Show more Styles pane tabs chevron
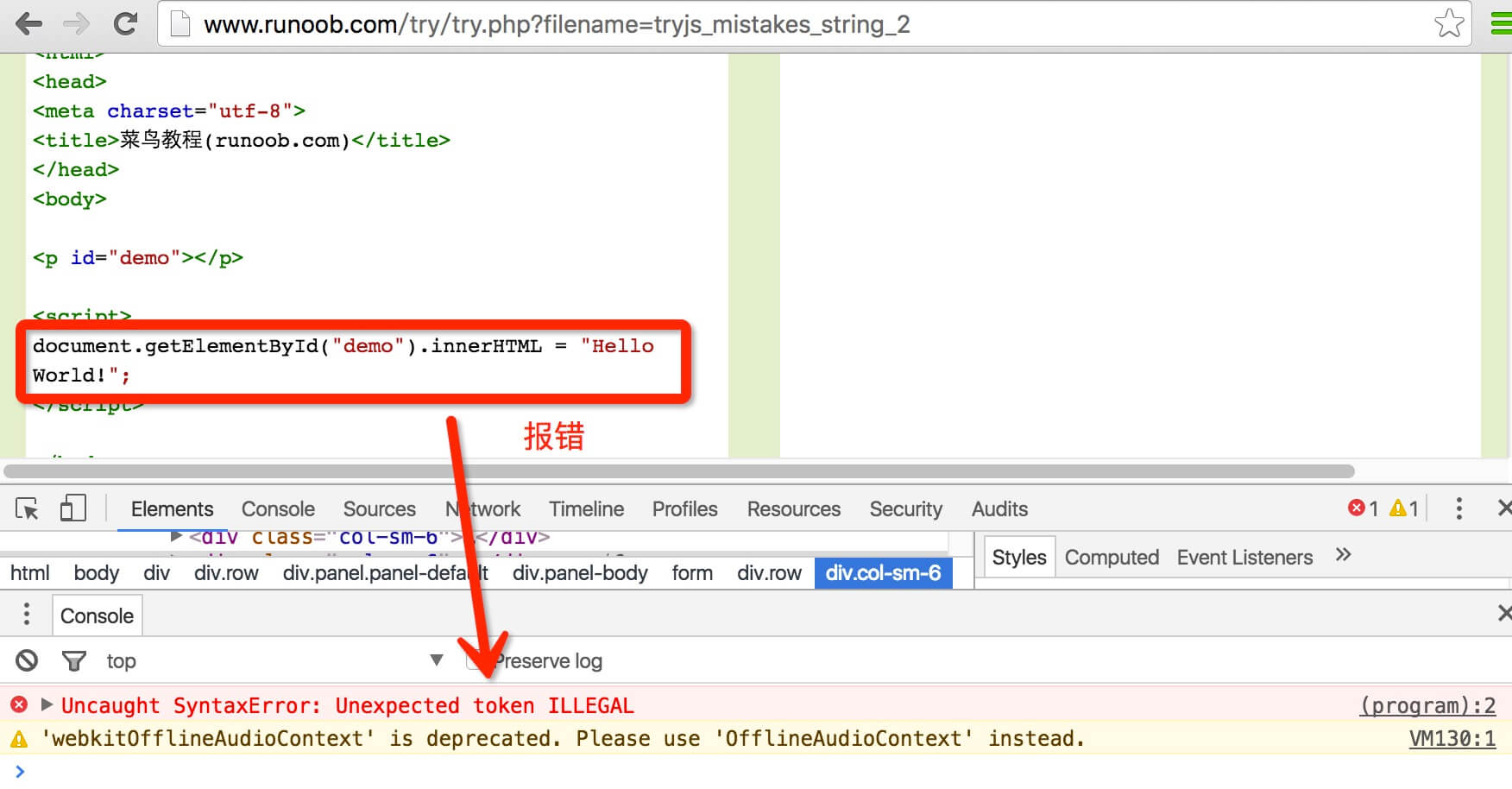Image resolution: width=1512 pixels, height=789 pixels. click(1343, 555)
